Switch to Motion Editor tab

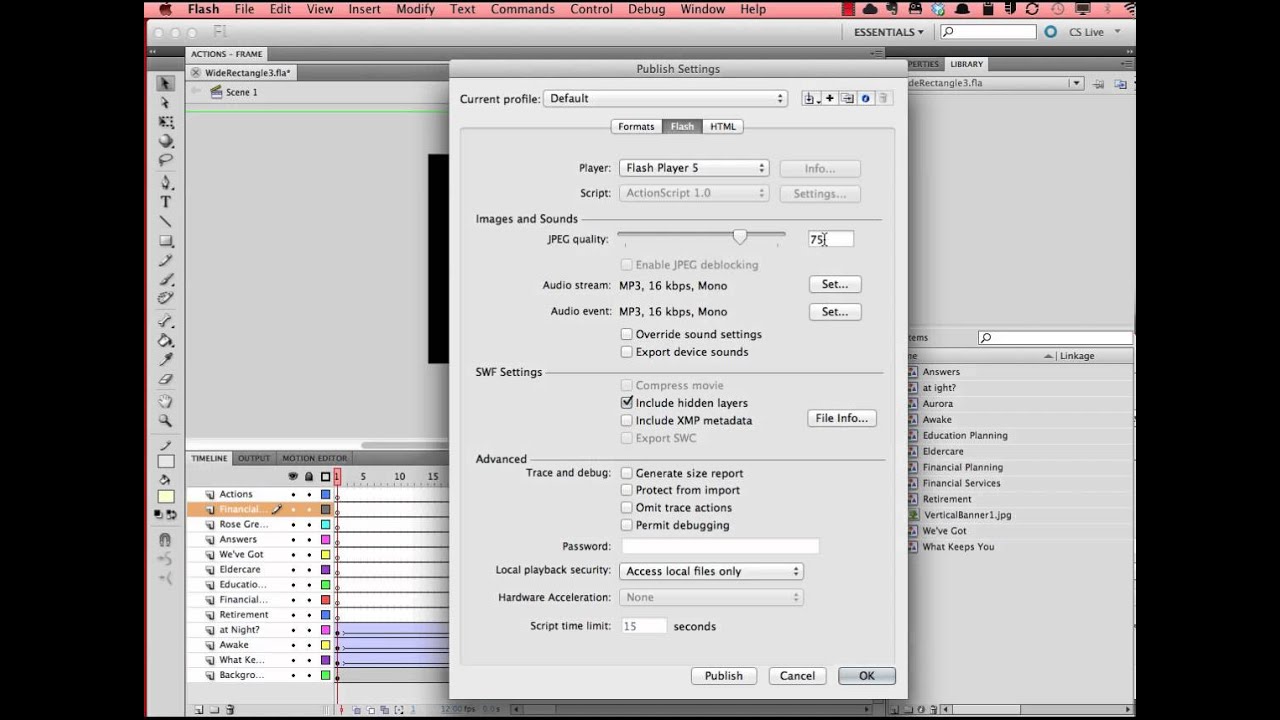(x=314, y=458)
